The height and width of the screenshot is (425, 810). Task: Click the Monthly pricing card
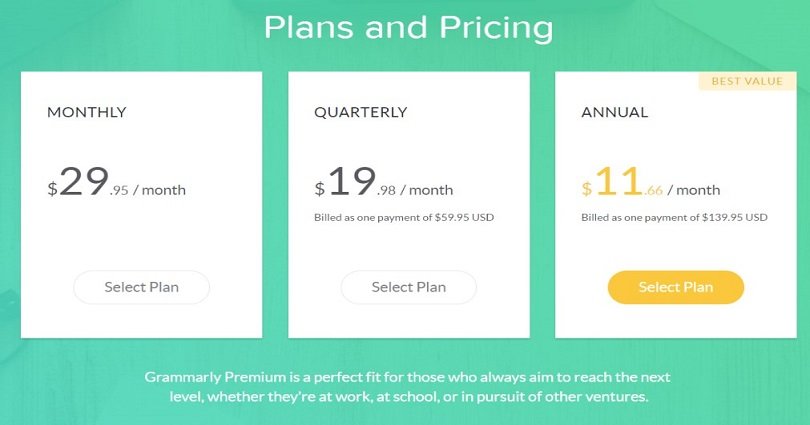(x=142, y=205)
